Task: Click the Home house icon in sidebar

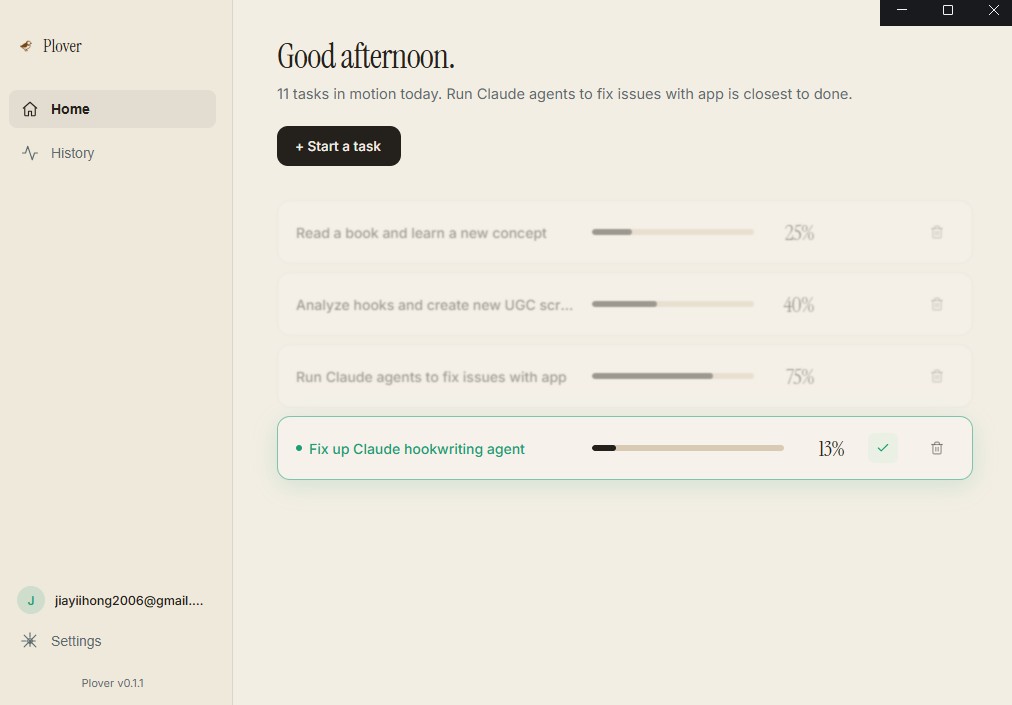Action: pos(30,109)
